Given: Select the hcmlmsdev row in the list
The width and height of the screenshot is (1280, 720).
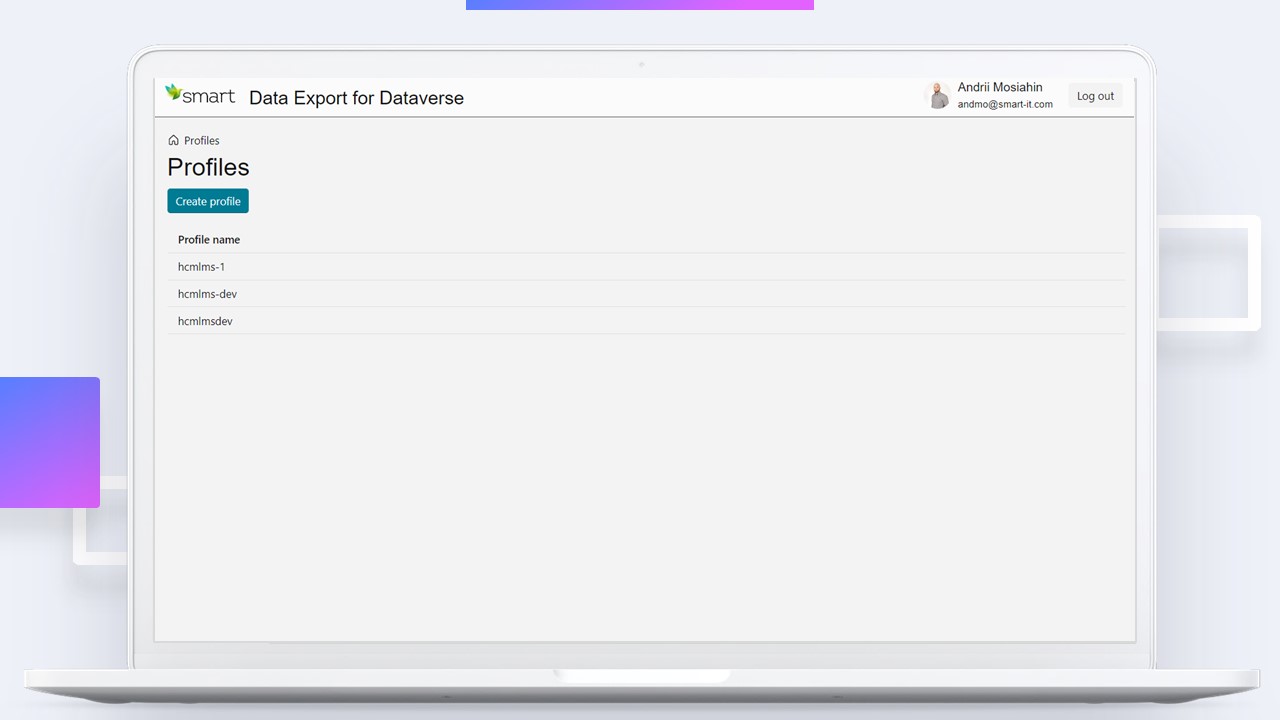Looking at the screenshot, I should tap(500, 321).
